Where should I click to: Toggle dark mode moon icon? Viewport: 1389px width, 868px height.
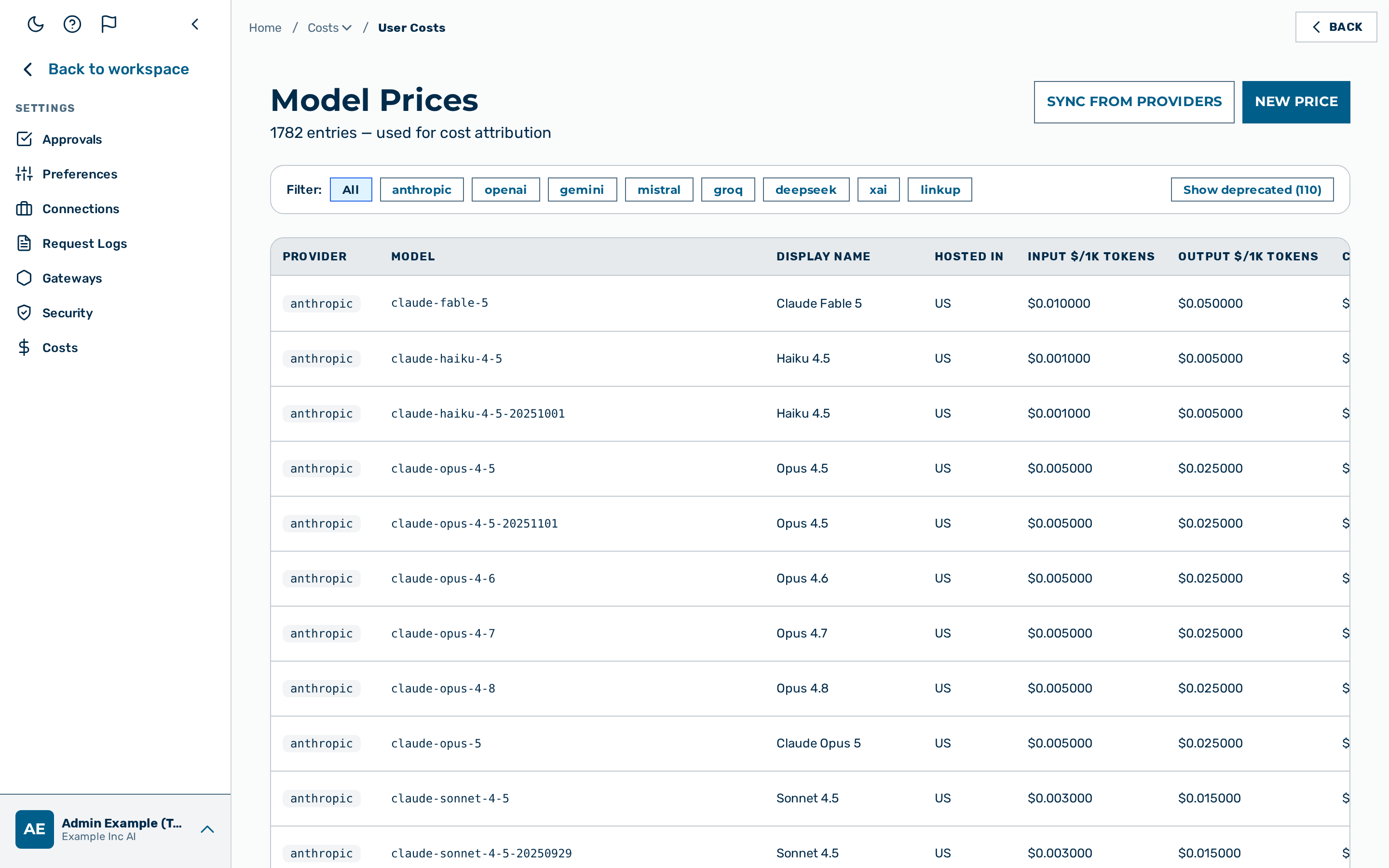tap(36, 24)
